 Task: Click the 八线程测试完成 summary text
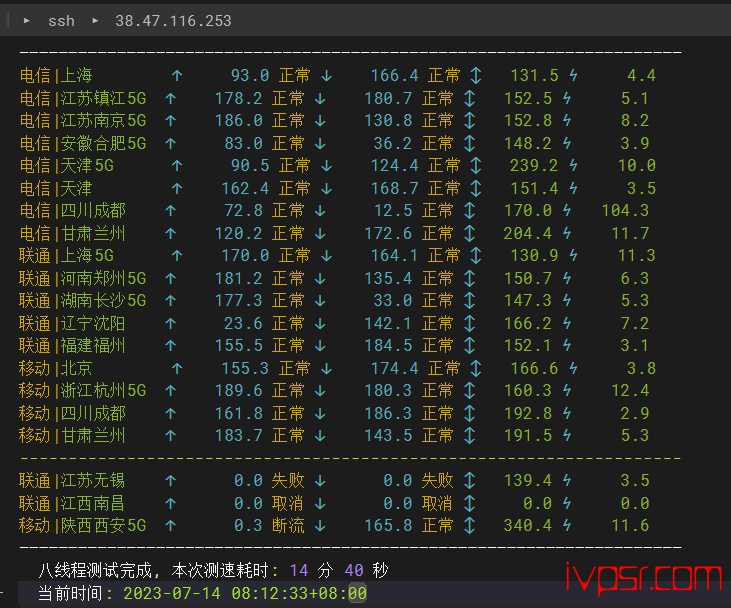tap(96, 570)
